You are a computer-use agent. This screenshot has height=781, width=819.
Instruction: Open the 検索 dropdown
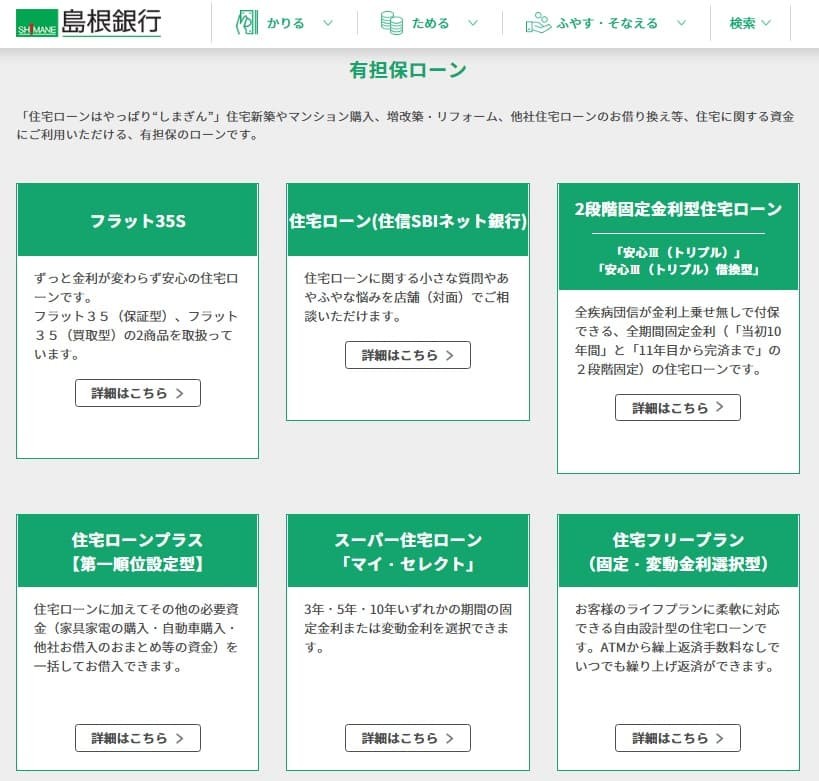coord(750,23)
